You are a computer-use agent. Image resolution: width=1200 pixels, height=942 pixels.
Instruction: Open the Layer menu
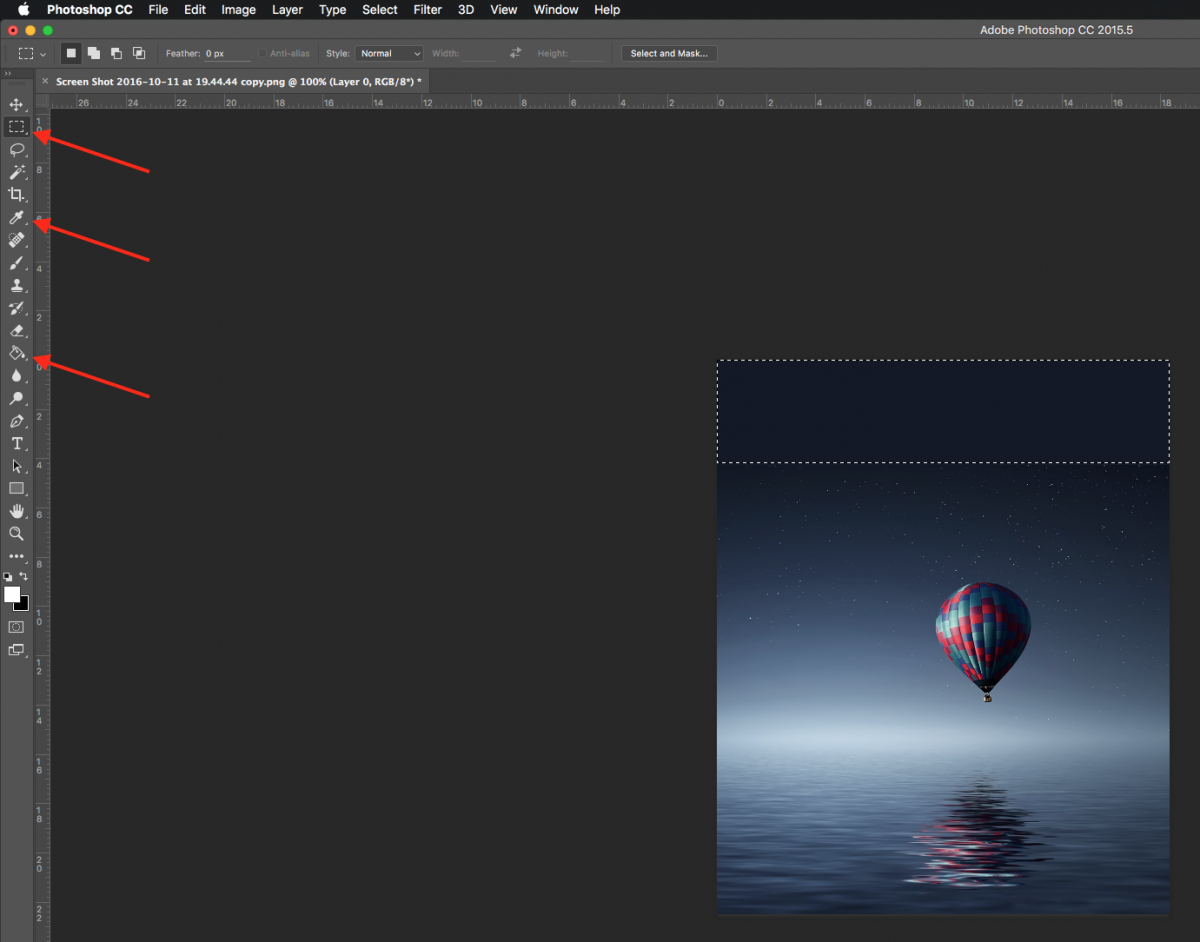click(x=287, y=9)
